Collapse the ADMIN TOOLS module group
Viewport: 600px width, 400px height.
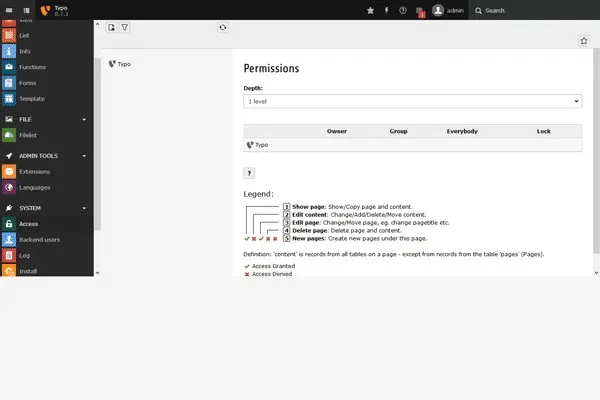coord(84,156)
